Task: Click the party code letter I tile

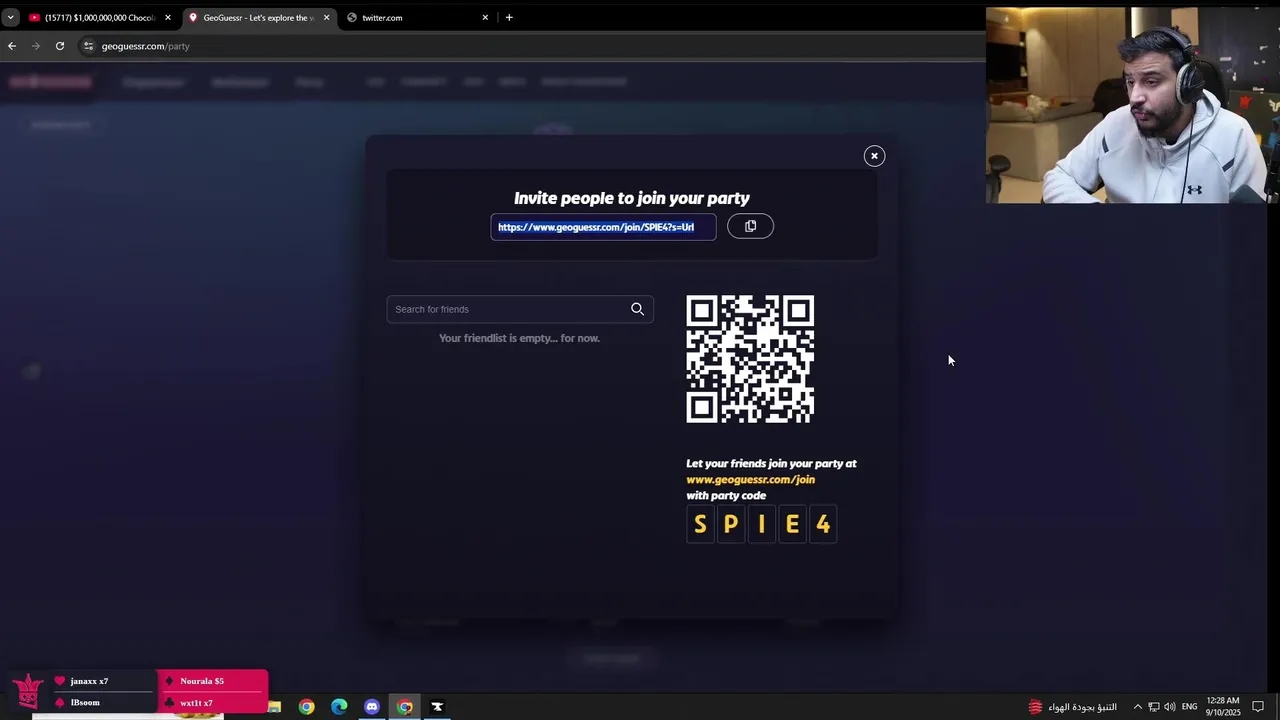Action: click(x=761, y=524)
